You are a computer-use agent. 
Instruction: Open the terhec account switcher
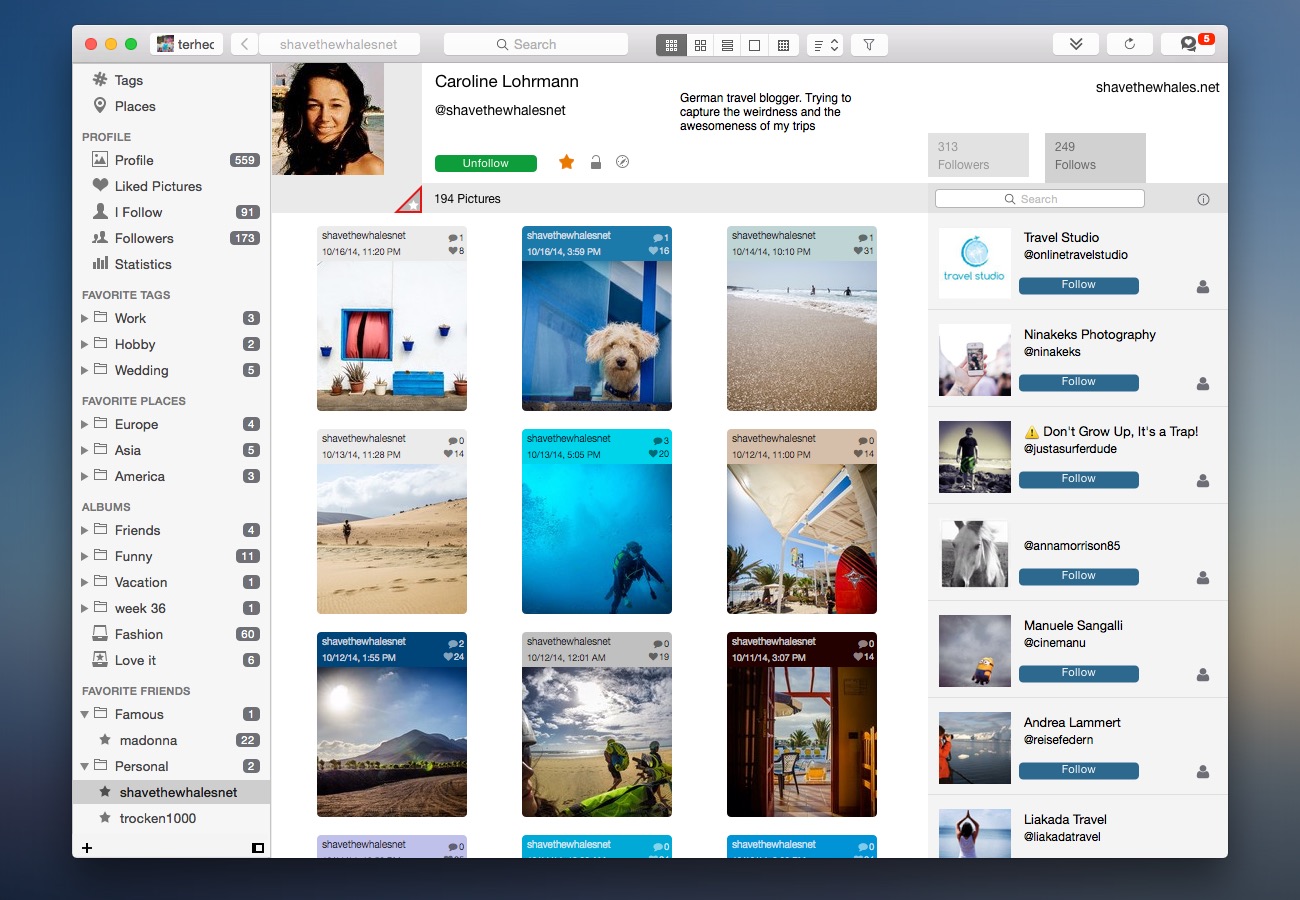coord(186,44)
